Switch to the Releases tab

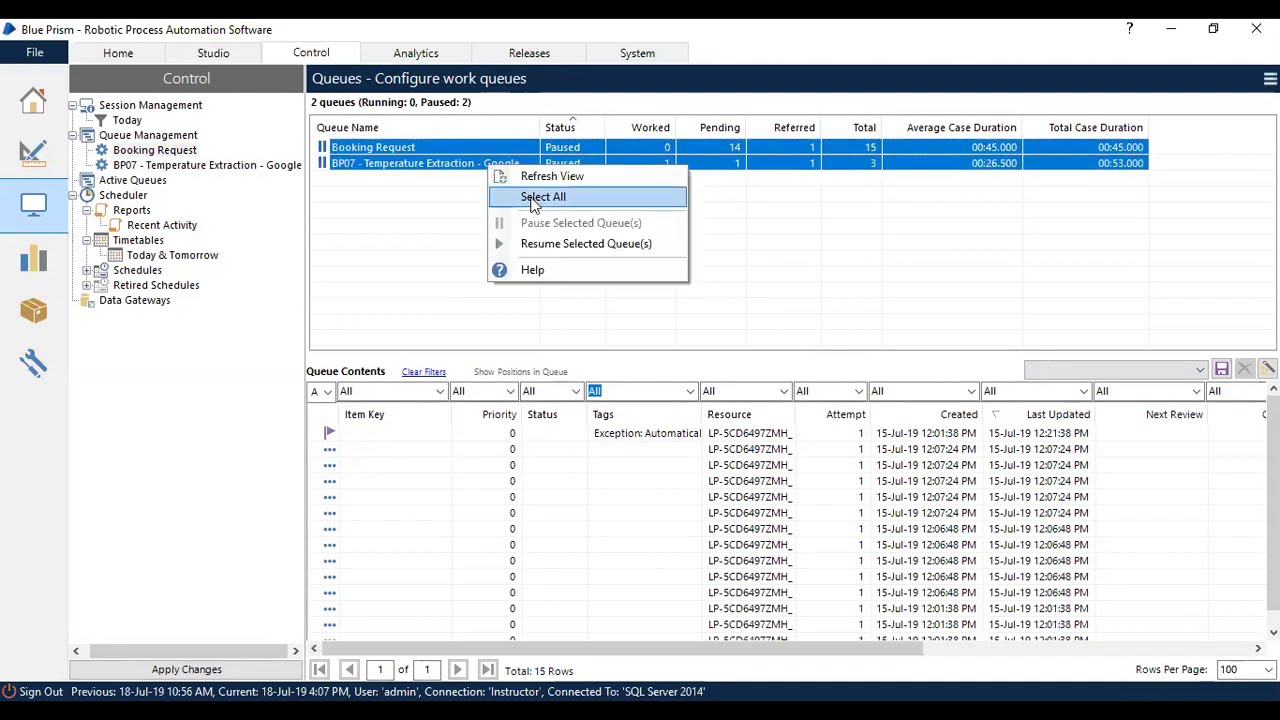pos(529,53)
